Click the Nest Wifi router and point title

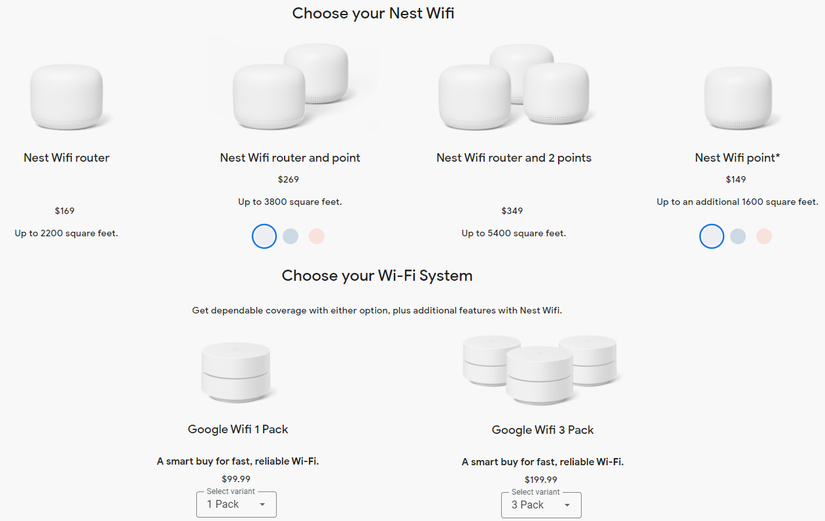pyautogui.click(x=290, y=158)
